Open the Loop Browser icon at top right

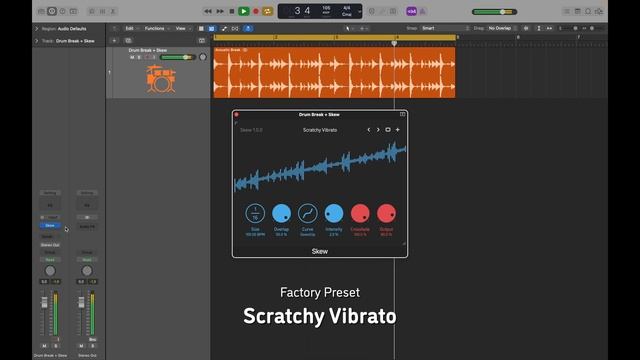pyautogui.click(x=588, y=11)
